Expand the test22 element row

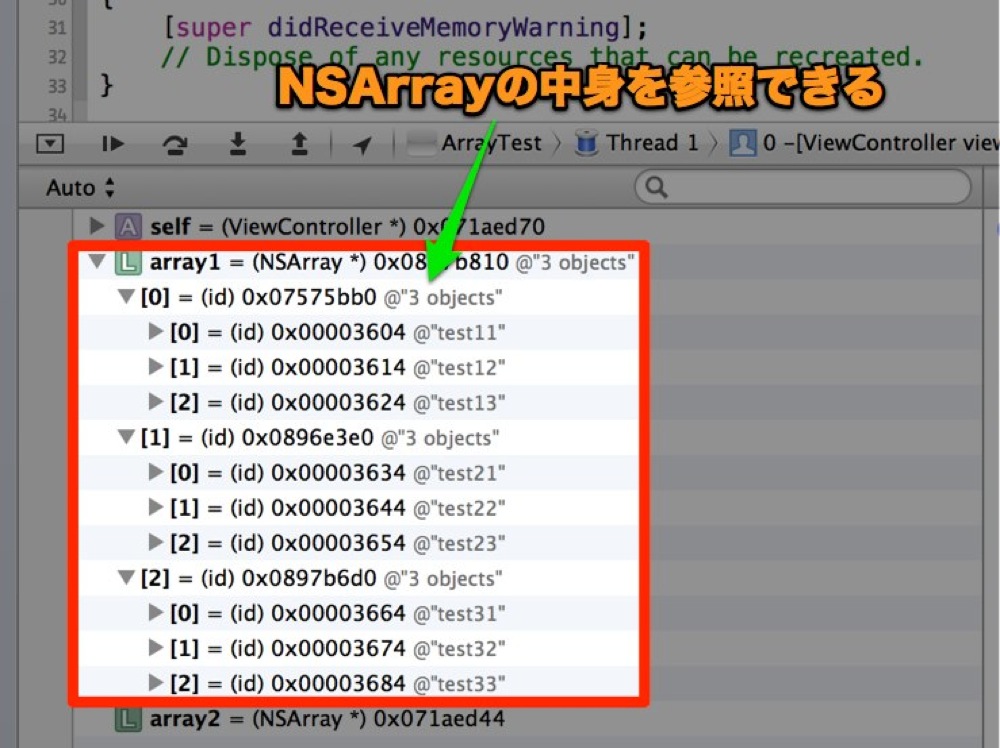[156, 507]
